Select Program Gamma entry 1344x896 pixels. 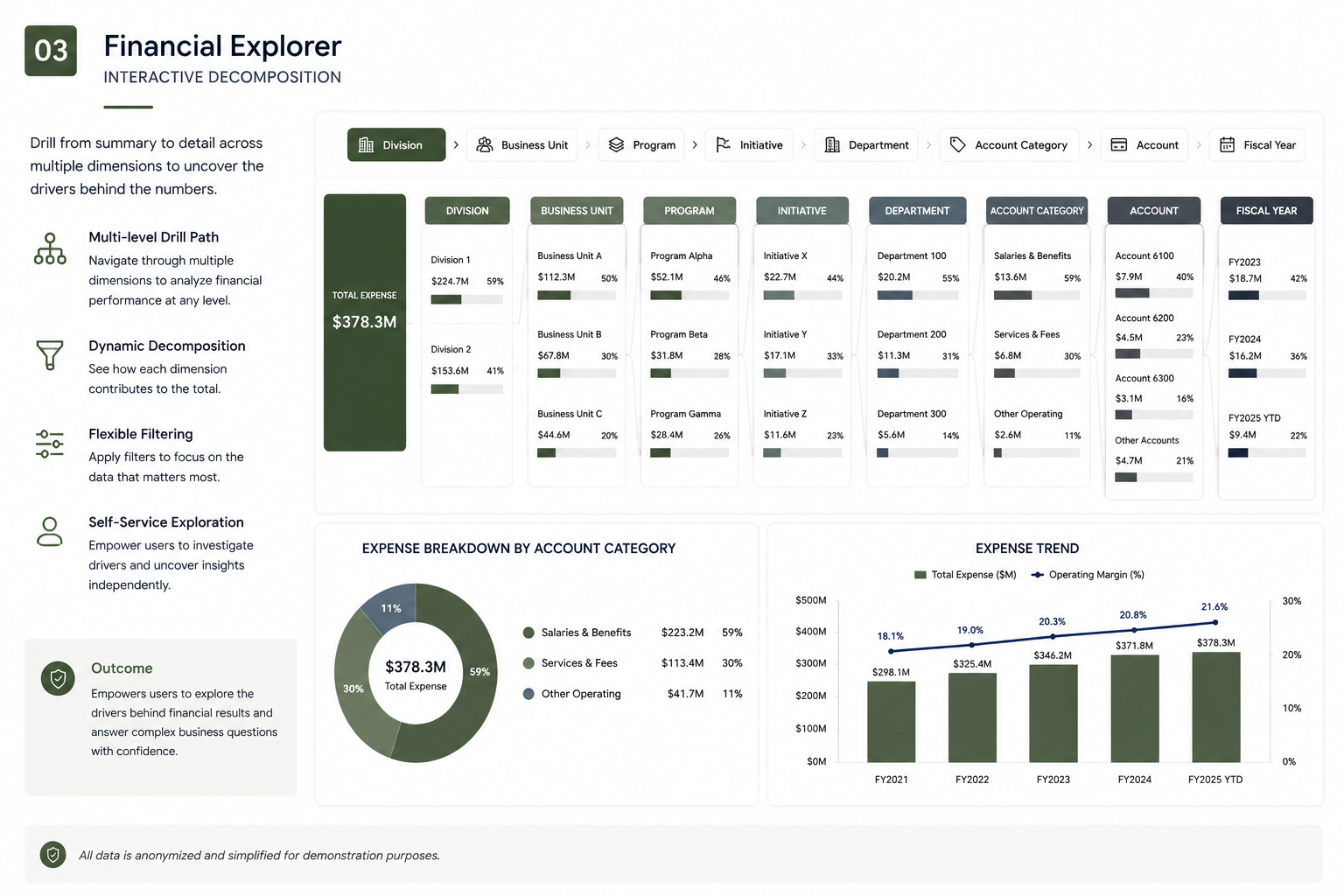coord(690,435)
